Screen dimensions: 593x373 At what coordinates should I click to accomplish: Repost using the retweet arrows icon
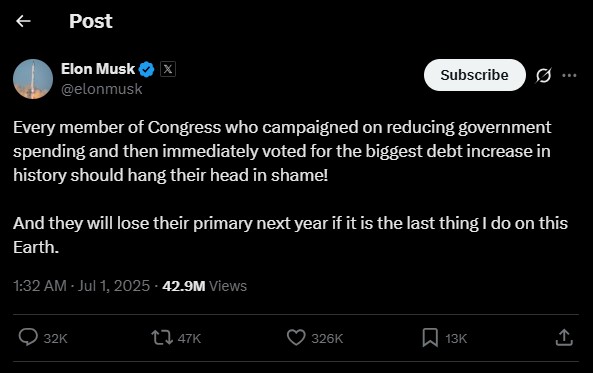point(162,338)
